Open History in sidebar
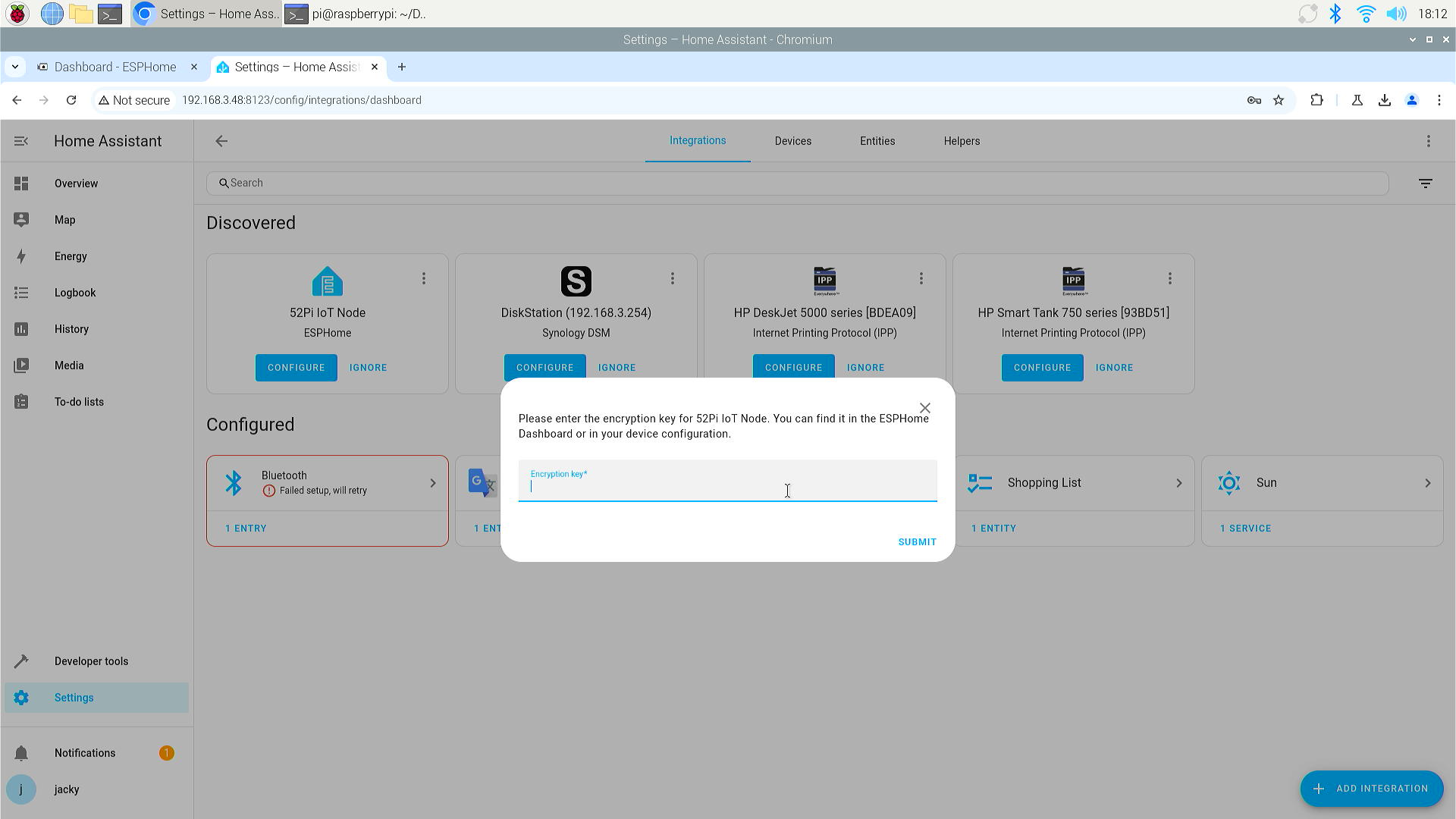 (x=96, y=329)
